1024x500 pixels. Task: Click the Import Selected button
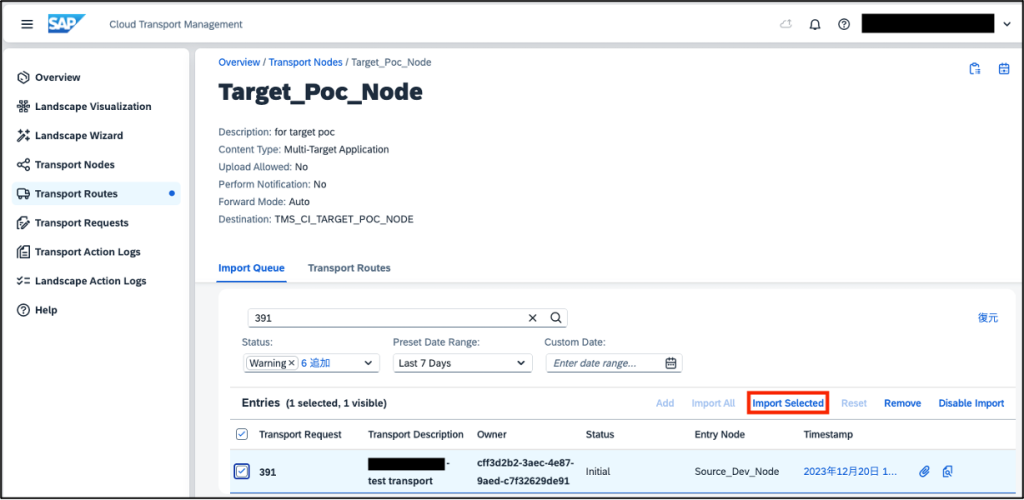coord(788,403)
